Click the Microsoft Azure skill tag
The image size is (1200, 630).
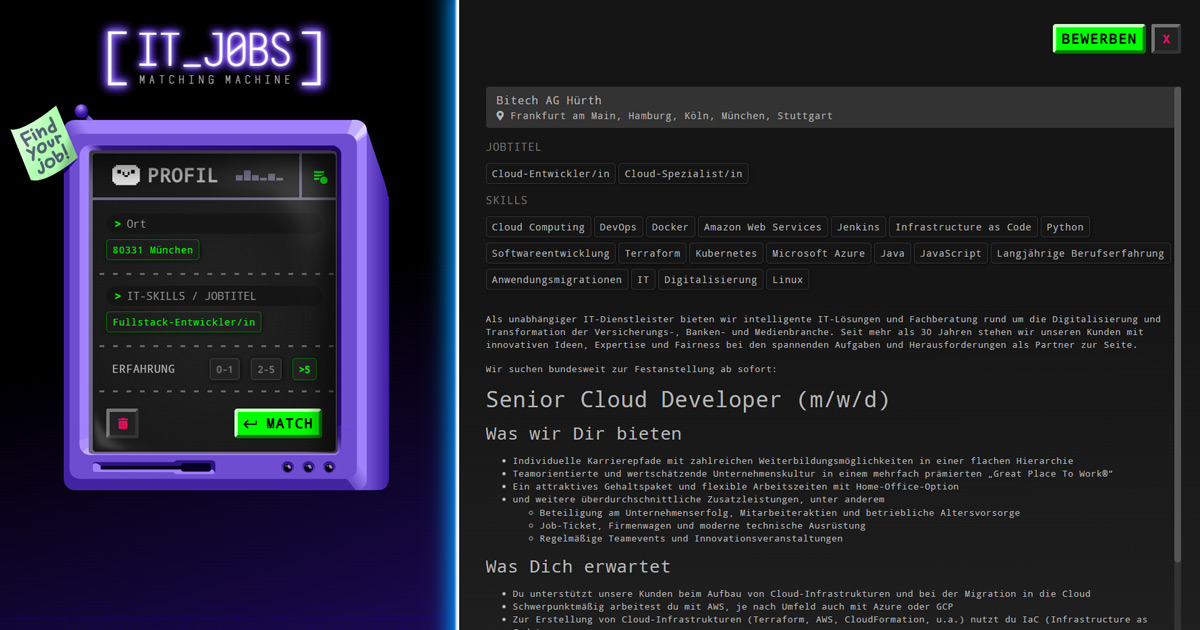[x=819, y=253]
